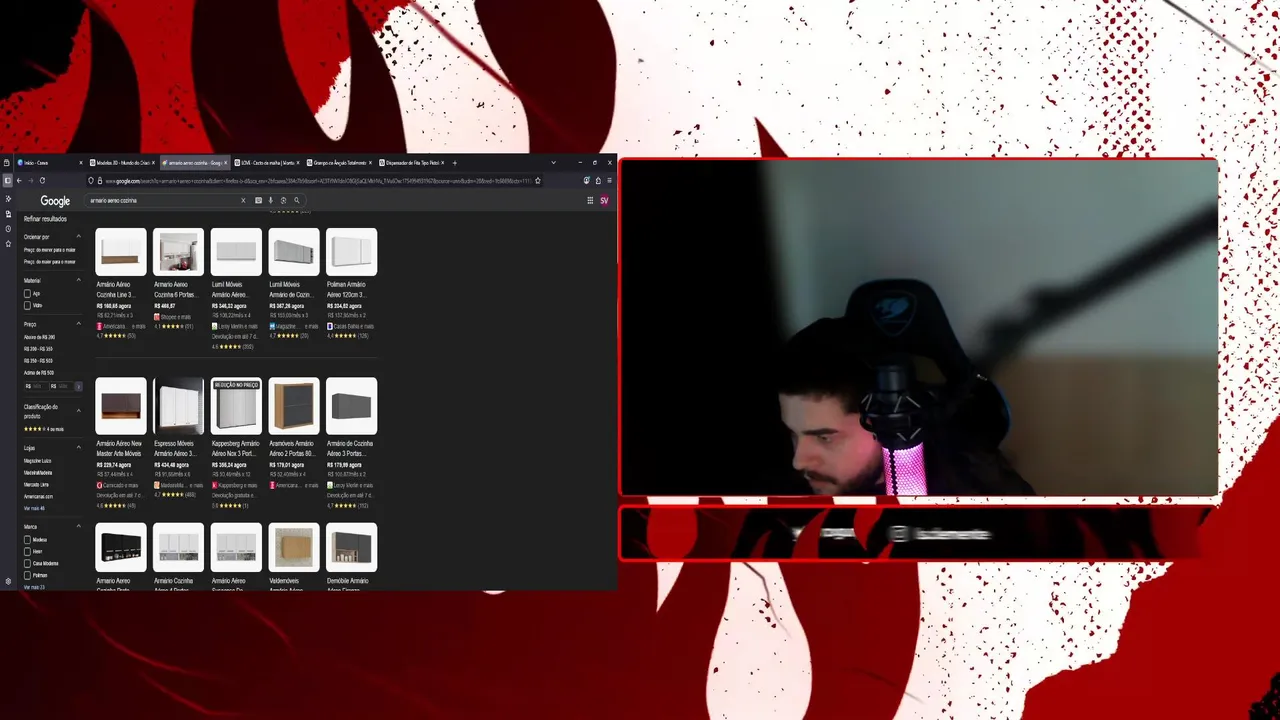Open 'Armário de Cozinha Aéreo 3 Portas' title
Image resolution: width=1280 pixels, height=720 pixels.
click(349, 448)
